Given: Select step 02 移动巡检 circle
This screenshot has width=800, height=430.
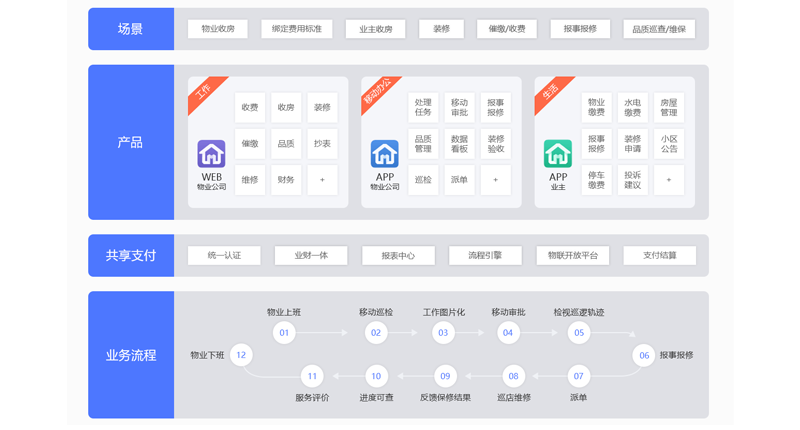Looking at the screenshot, I should tap(376, 333).
